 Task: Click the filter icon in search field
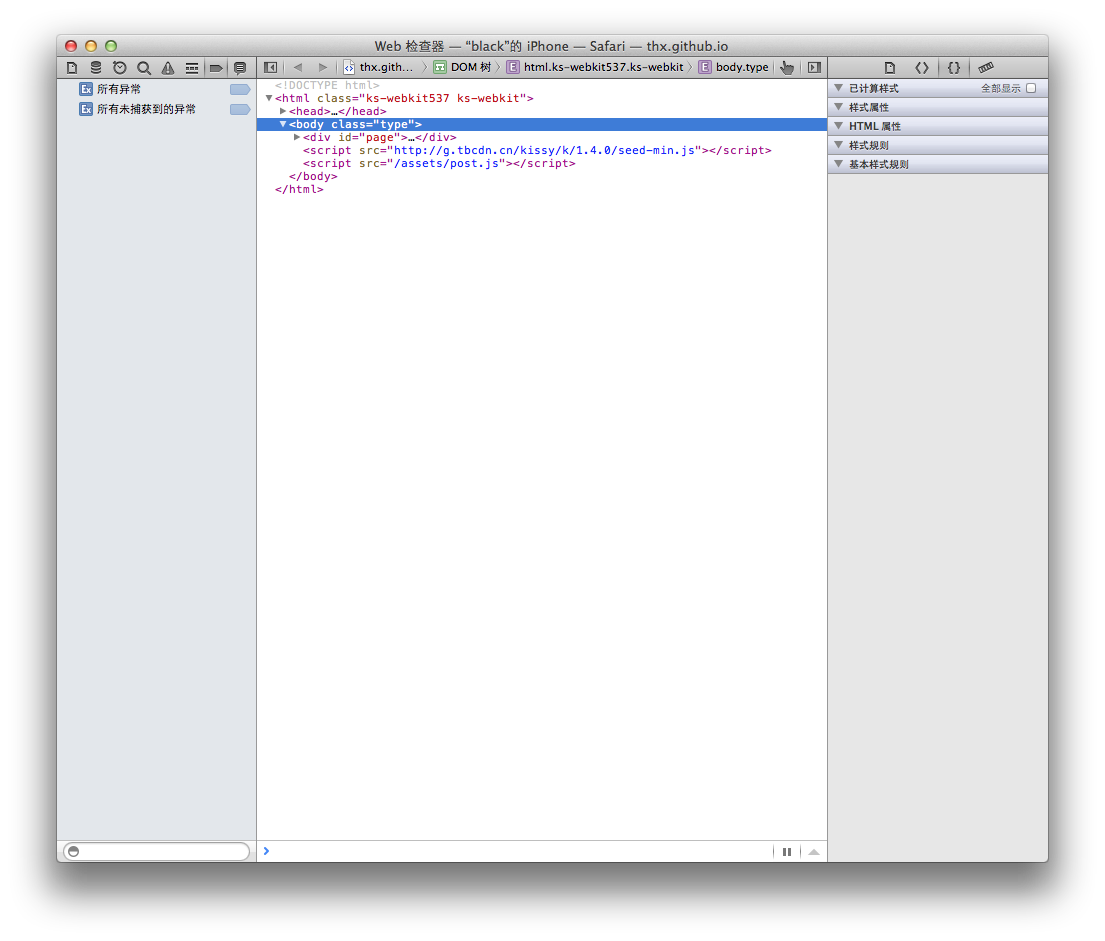[x=73, y=851]
